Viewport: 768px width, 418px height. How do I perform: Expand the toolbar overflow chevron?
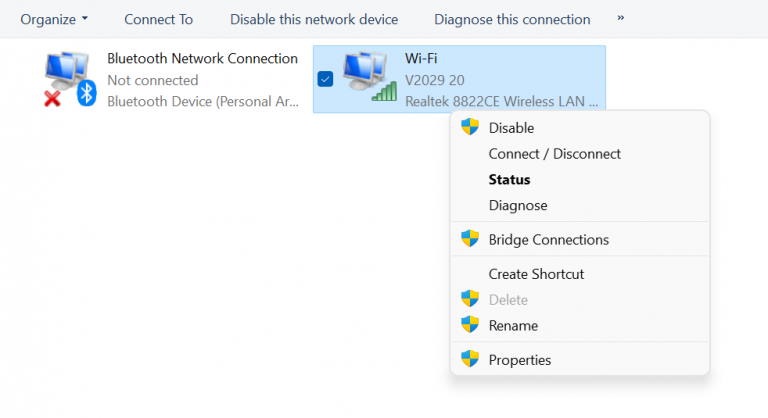(x=621, y=18)
